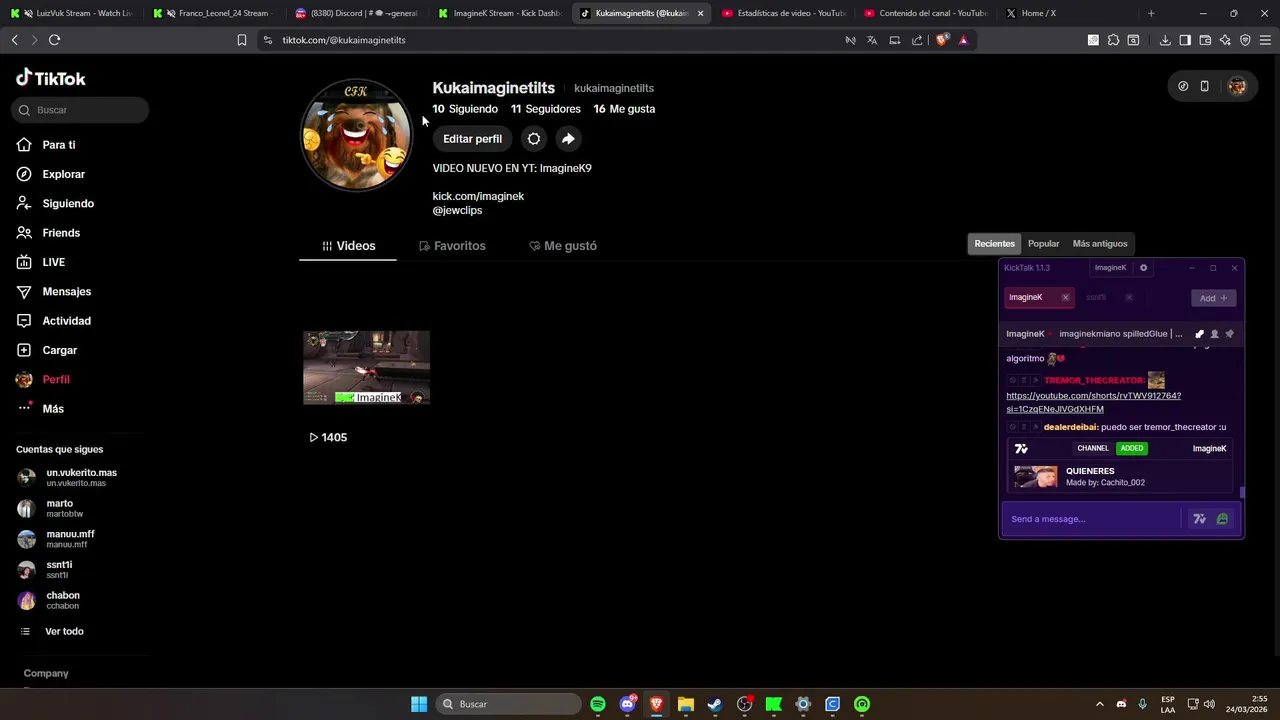
Task: Click the pin icon in KickTalk header
Action: [1230, 334]
